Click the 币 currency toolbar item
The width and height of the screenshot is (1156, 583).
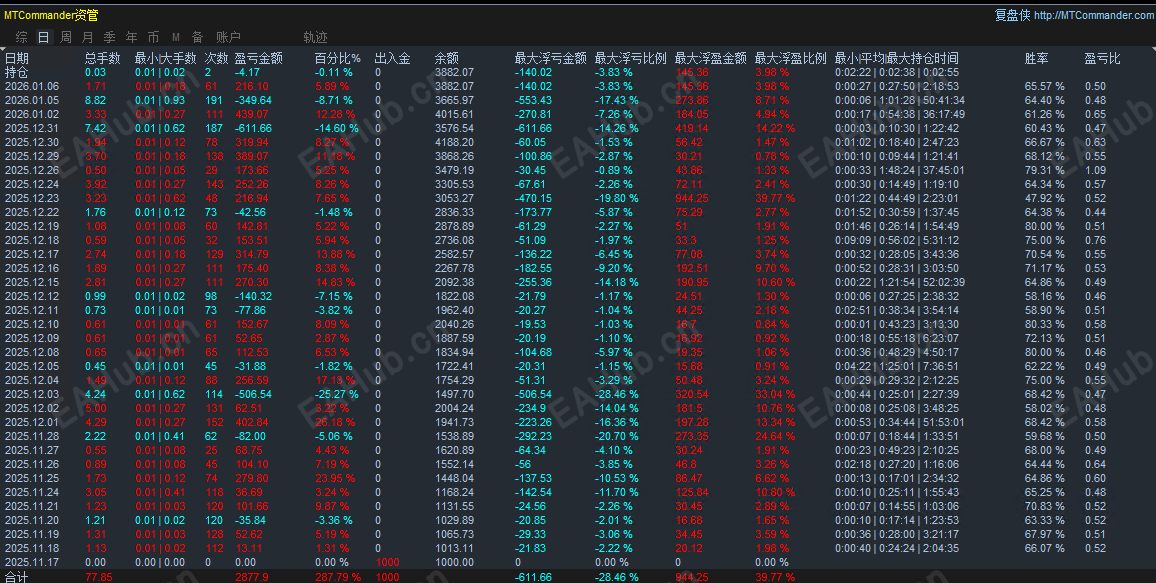(153, 36)
